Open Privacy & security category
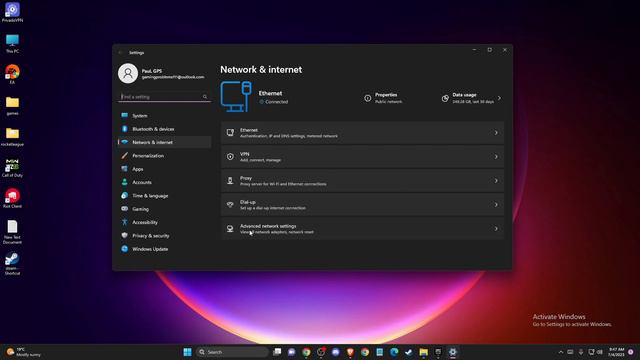 [x=164, y=236]
